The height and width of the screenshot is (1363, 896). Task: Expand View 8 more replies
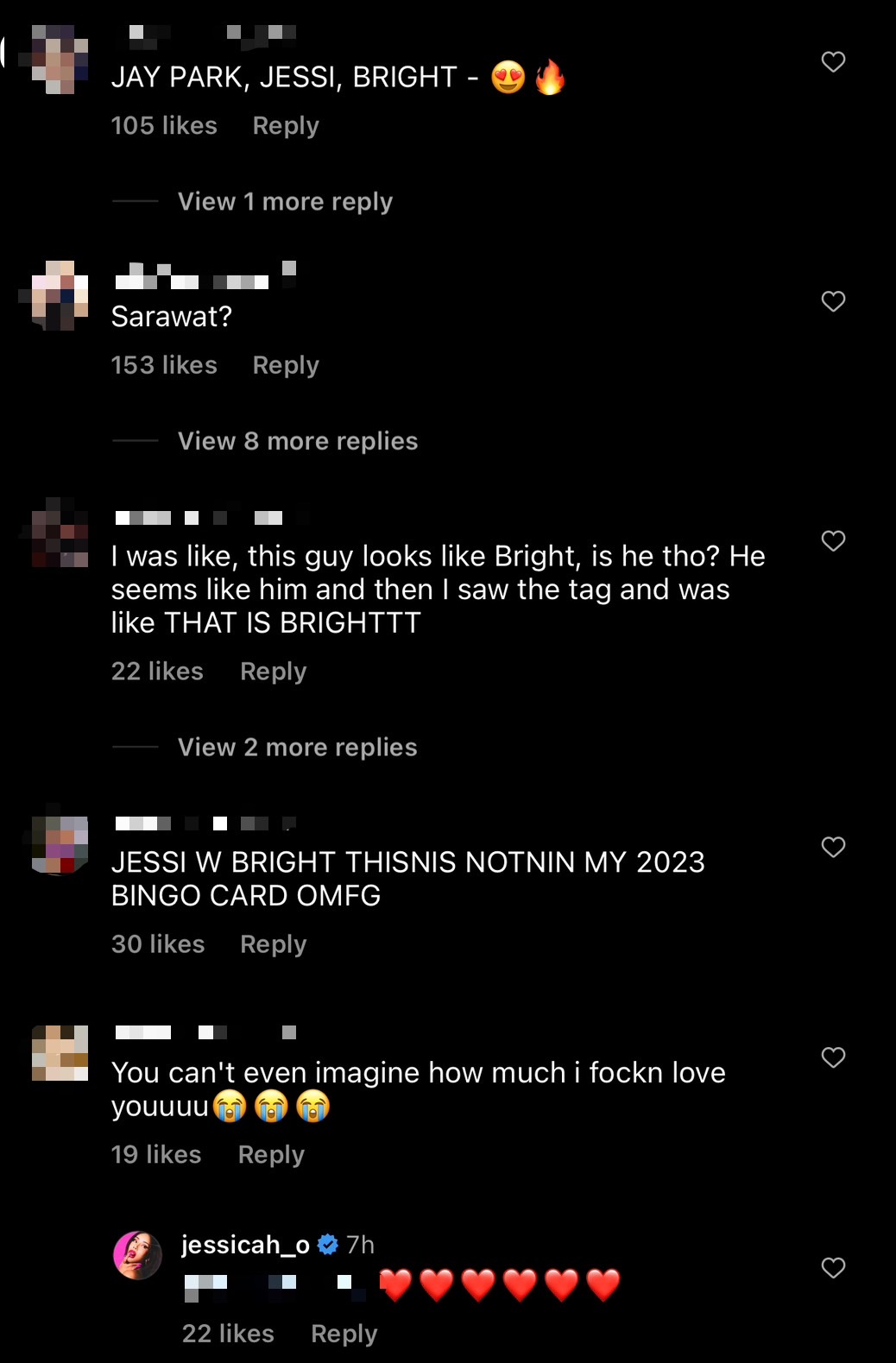[298, 441]
